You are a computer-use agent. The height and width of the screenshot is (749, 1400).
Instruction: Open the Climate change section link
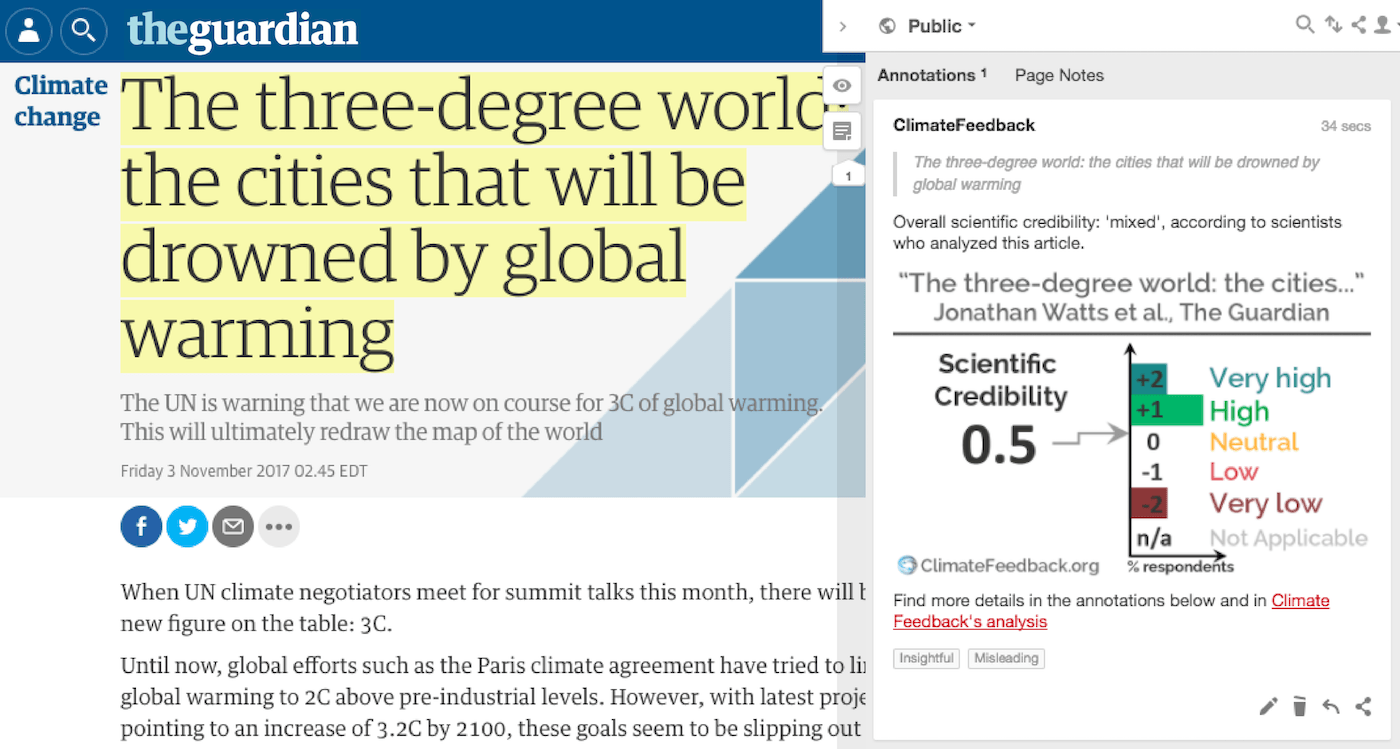[x=60, y=101]
